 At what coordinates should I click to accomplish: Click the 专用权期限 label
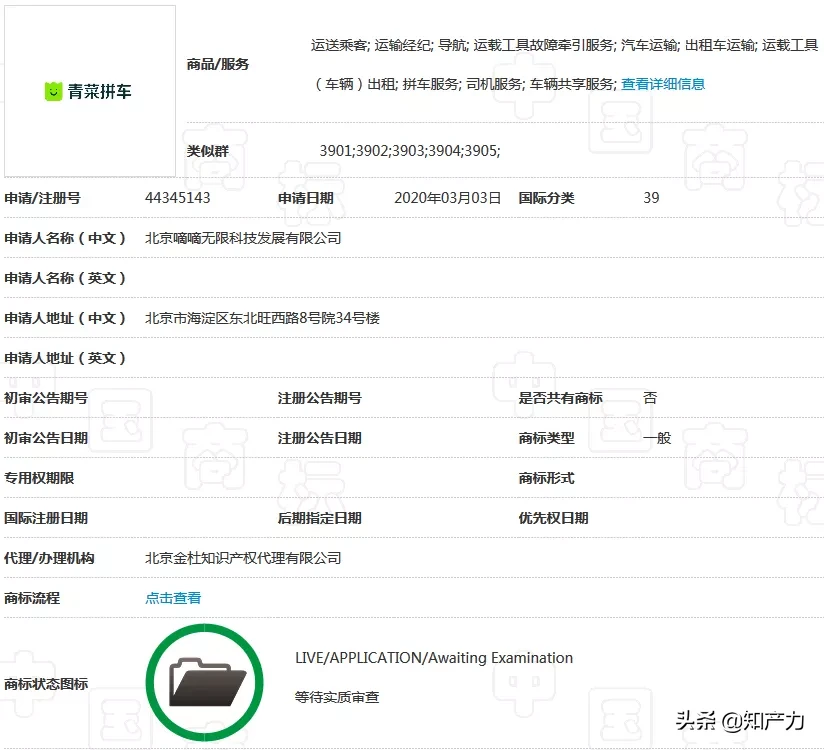pyautogui.click(x=39, y=478)
